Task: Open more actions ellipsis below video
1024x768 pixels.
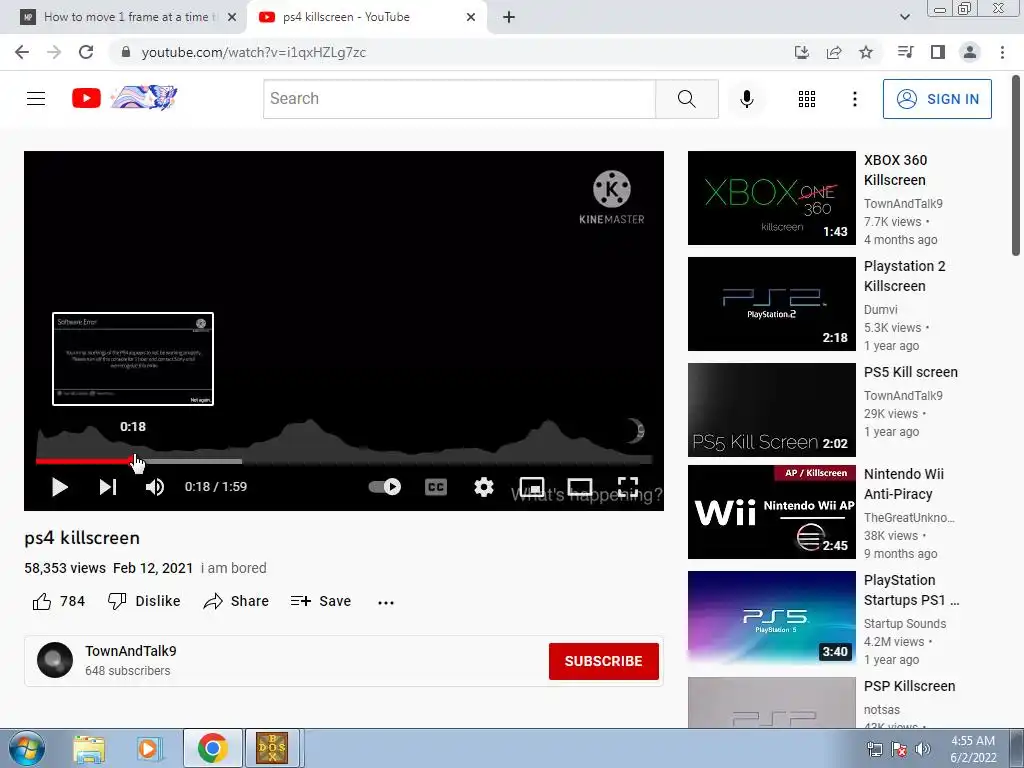Action: (x=386, y=602)
